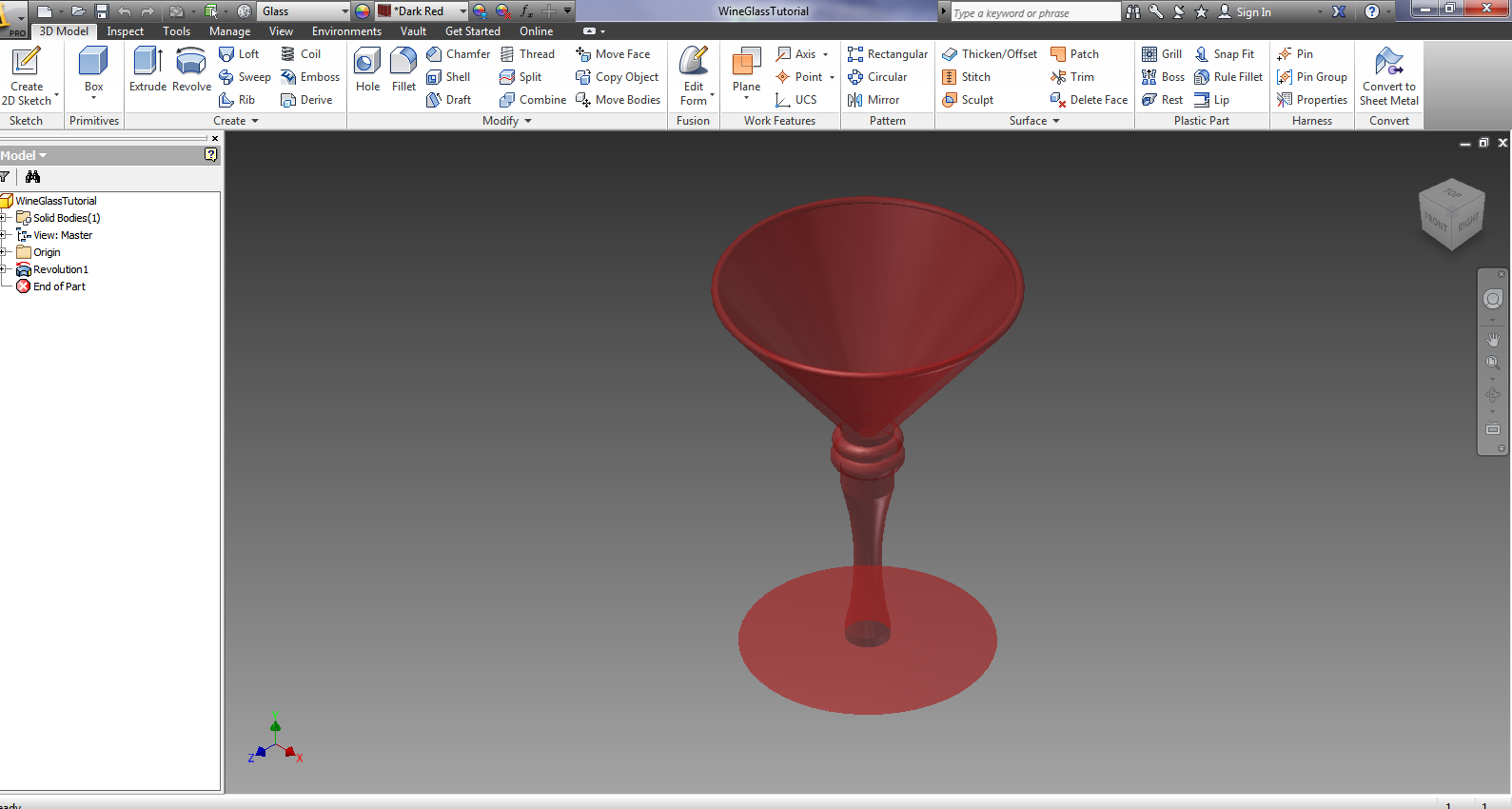Open the Dark Red appearance dropdown

[x=462, y=11]
